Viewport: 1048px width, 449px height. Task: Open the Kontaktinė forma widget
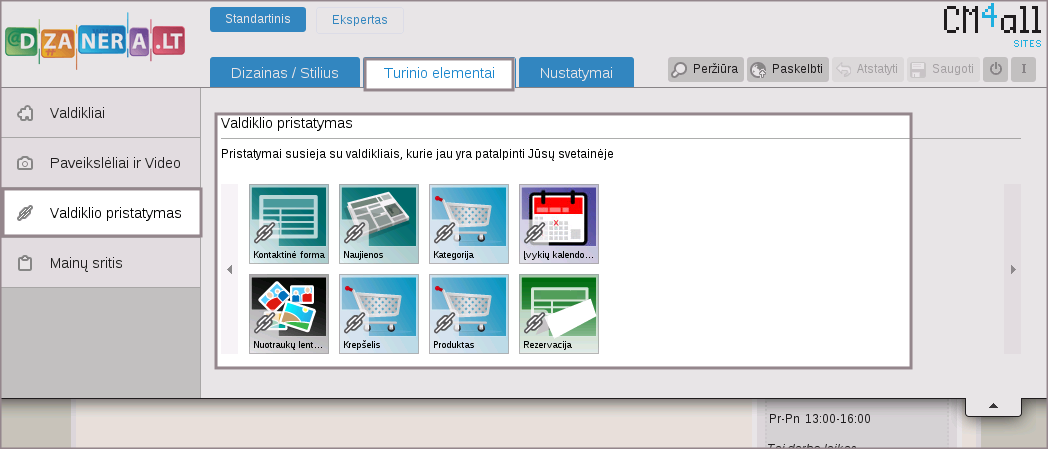pyautogui.click(x=288, y=224)
